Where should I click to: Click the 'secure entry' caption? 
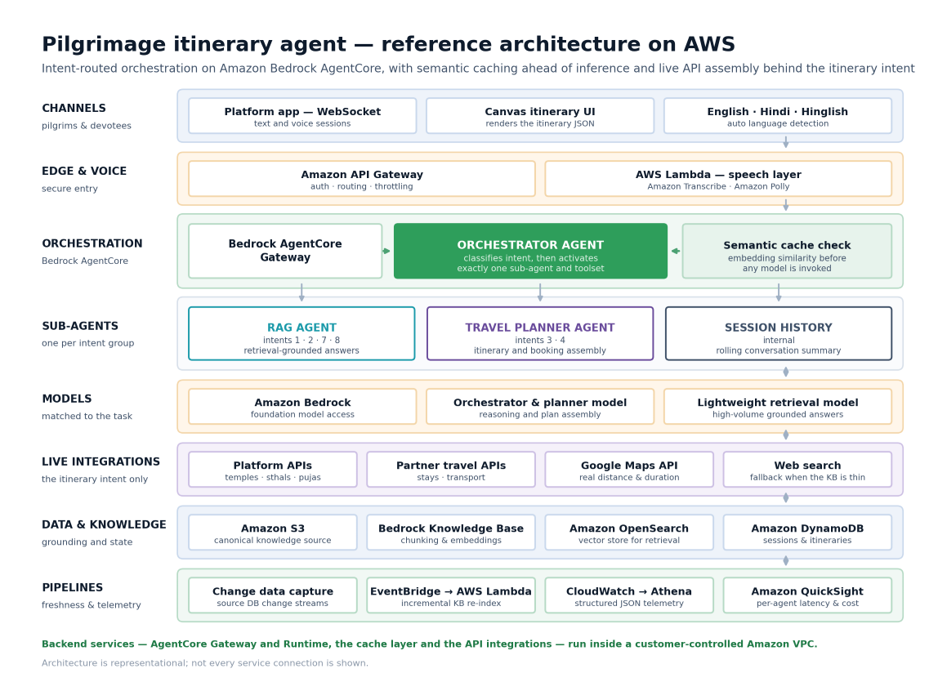[x=69, y=188]
